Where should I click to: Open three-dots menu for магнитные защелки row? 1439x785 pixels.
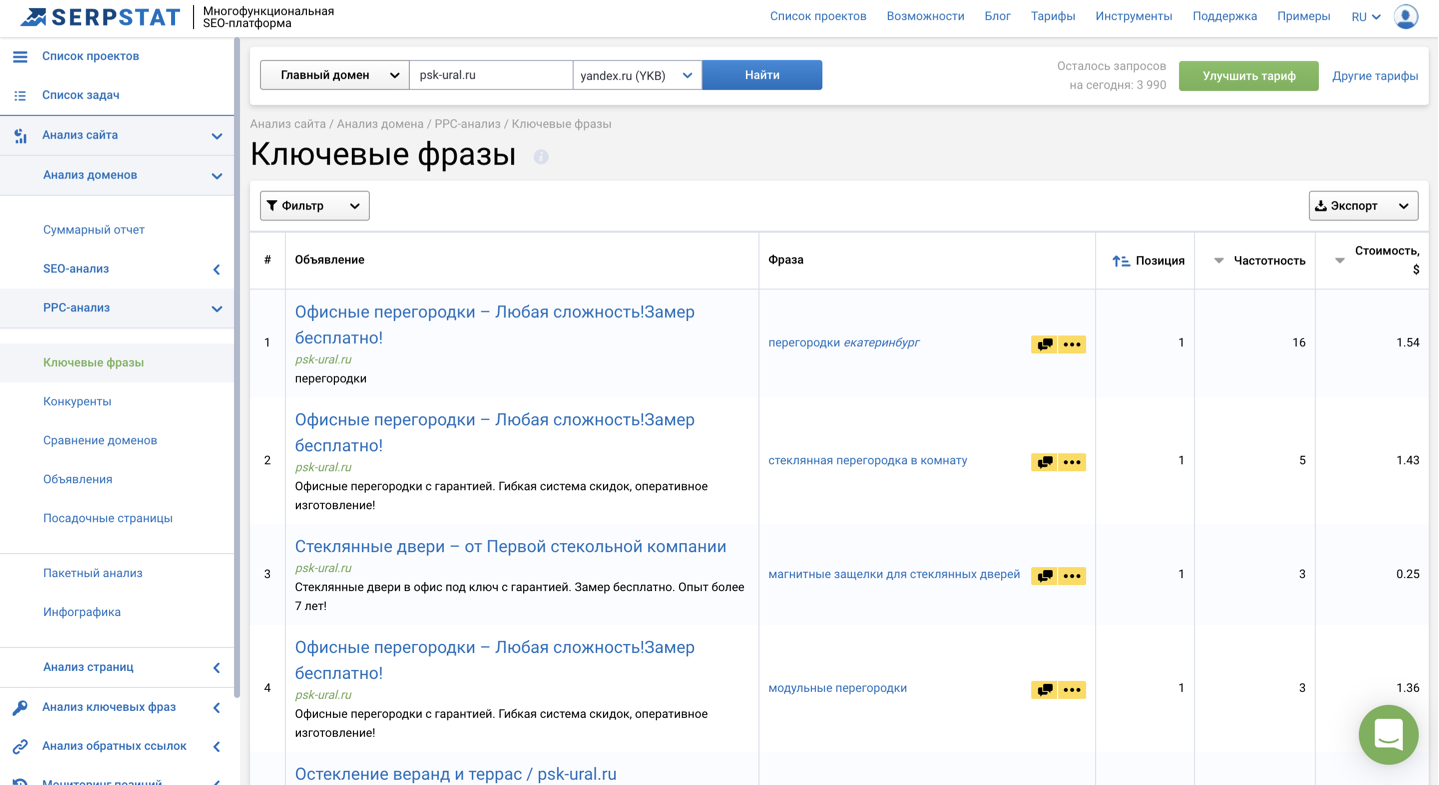pos(1072,576)
